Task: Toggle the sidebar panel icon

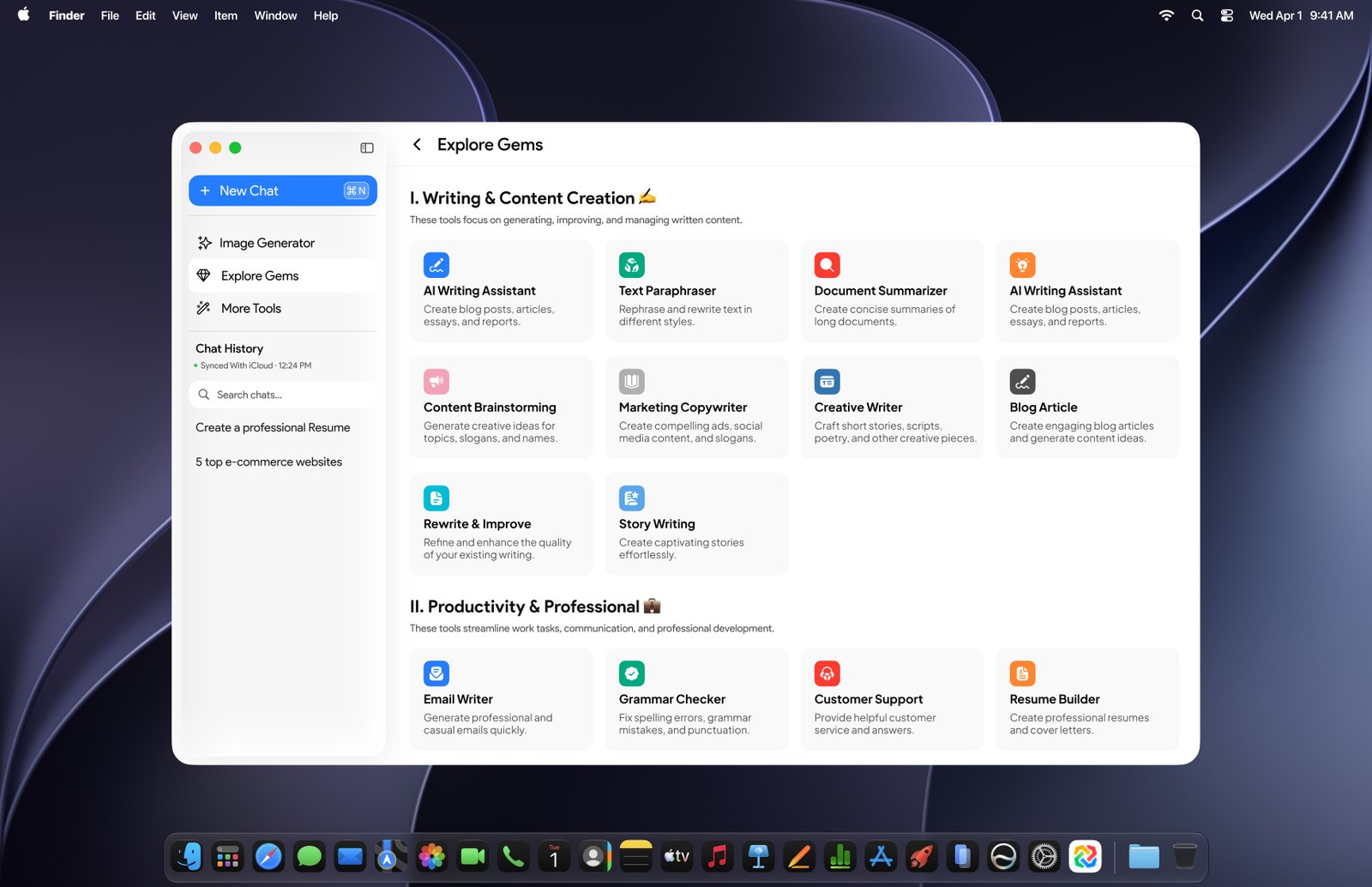Action: [x=367, y=148]
